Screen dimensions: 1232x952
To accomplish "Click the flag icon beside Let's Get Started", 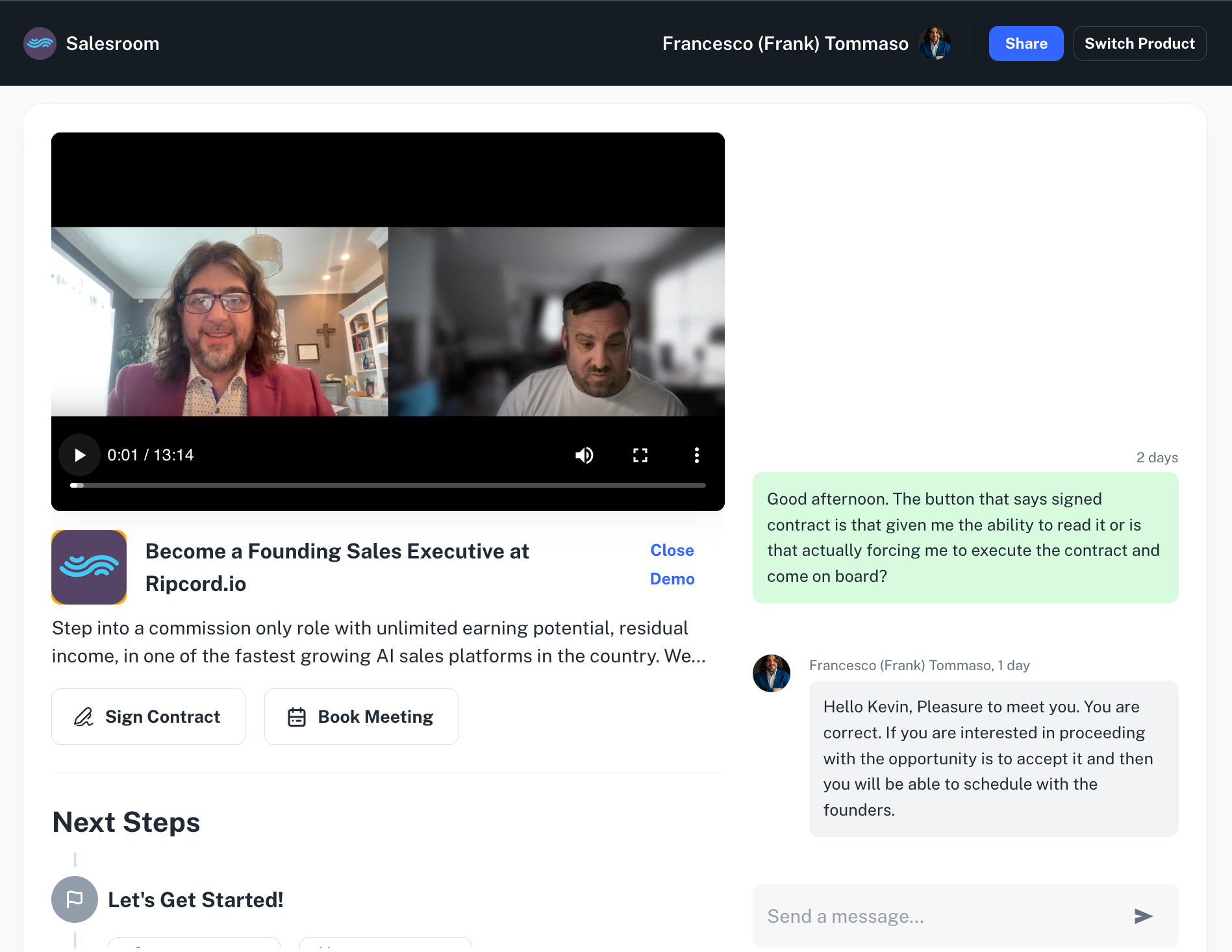I will pyautogui.click(x=75, y=899).
